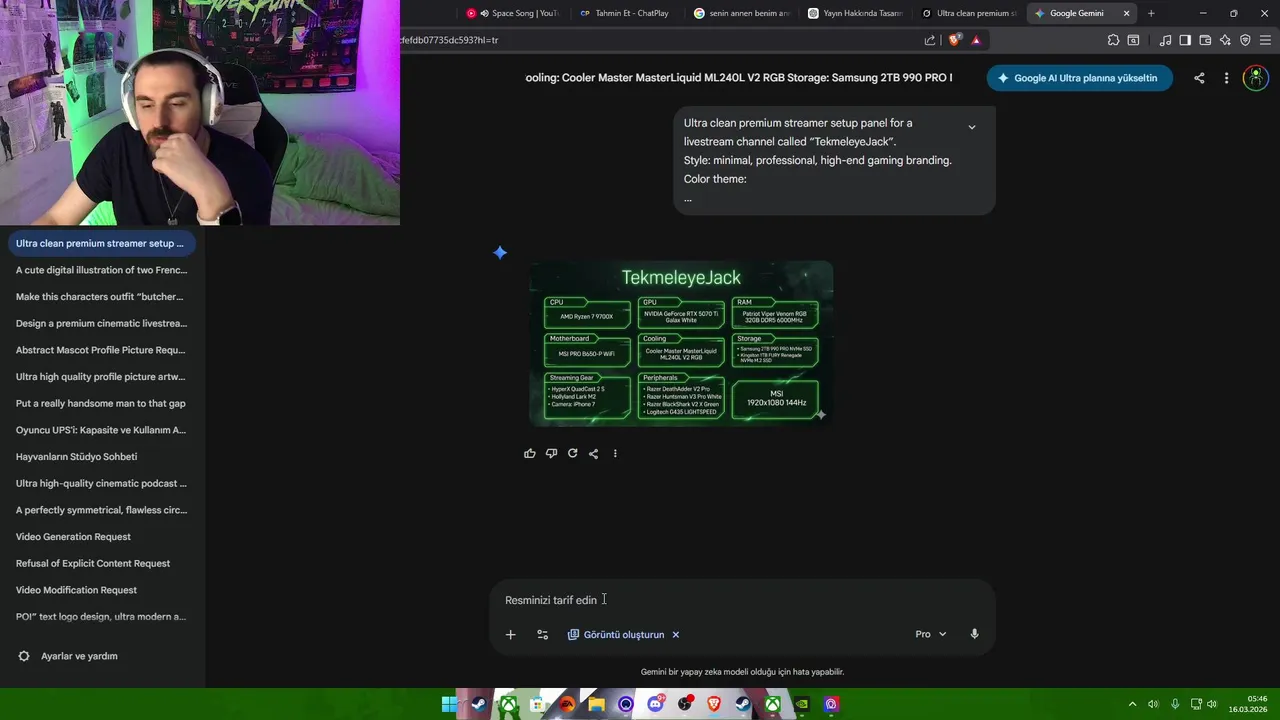Screen dimensions: 1280x720
Task: Open the taskbar clock and date
Action: click(x=1249, y=704)
